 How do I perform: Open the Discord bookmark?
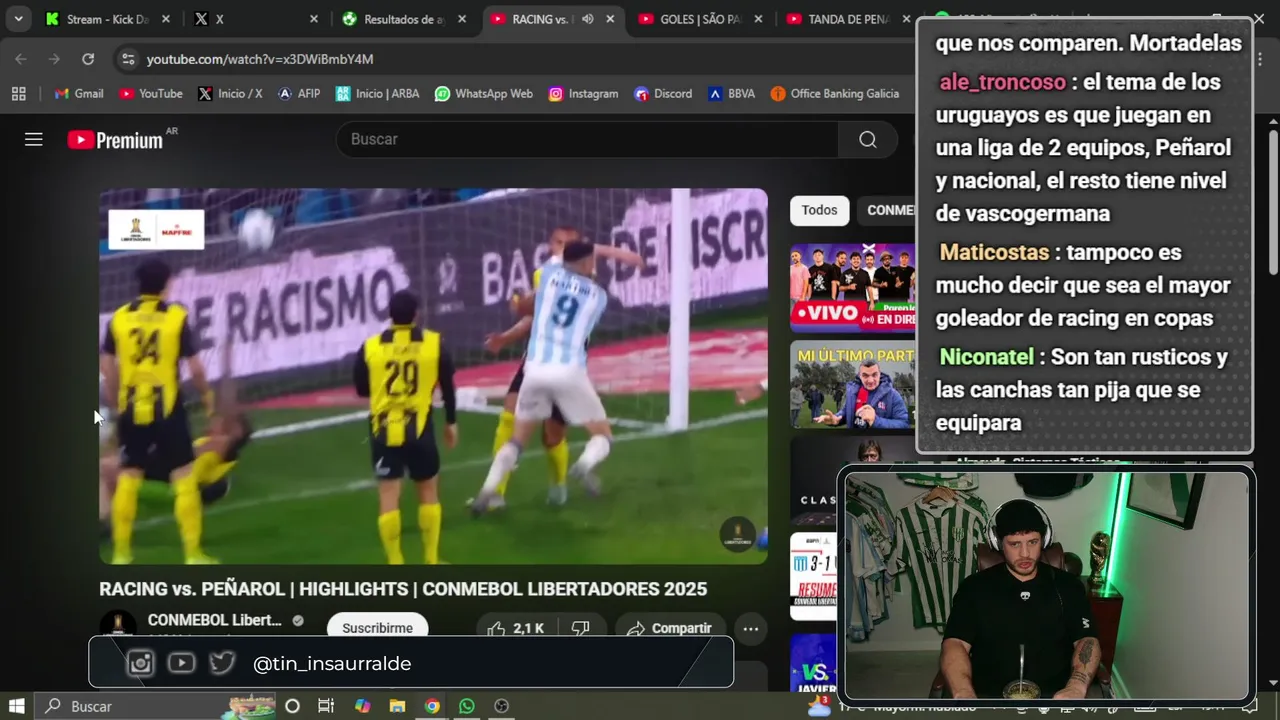point(662,93)
